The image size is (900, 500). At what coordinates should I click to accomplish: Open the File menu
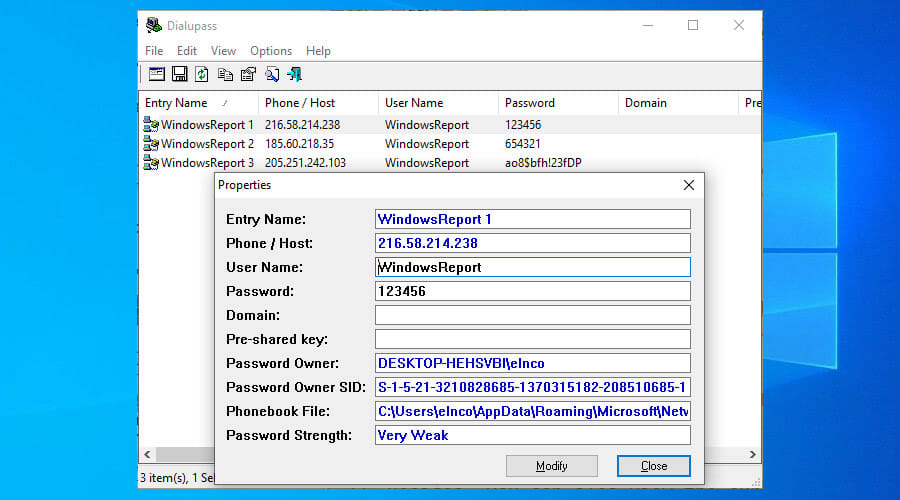(154, 51)
